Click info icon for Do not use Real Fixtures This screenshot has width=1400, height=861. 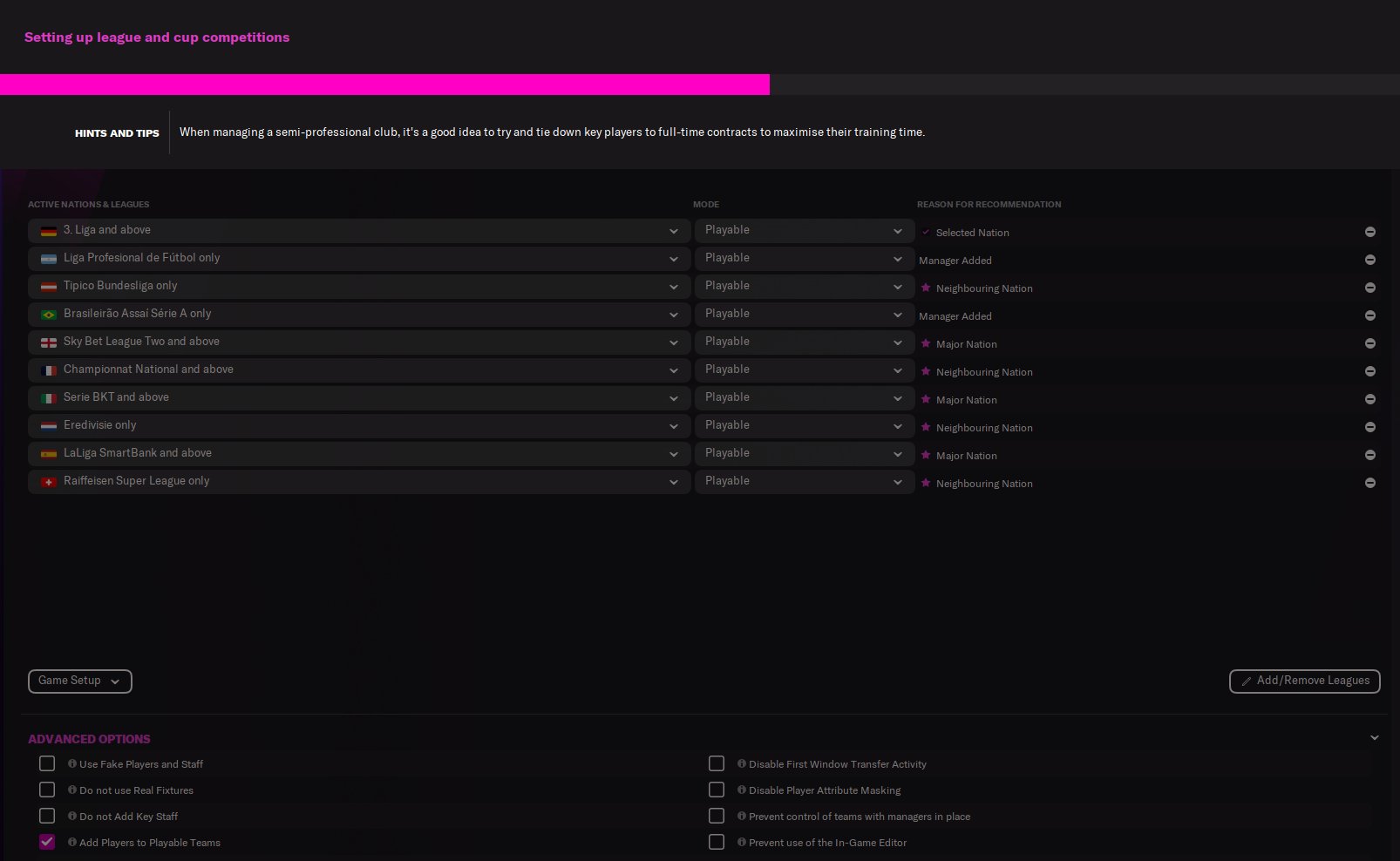click(x=72, y=790)
